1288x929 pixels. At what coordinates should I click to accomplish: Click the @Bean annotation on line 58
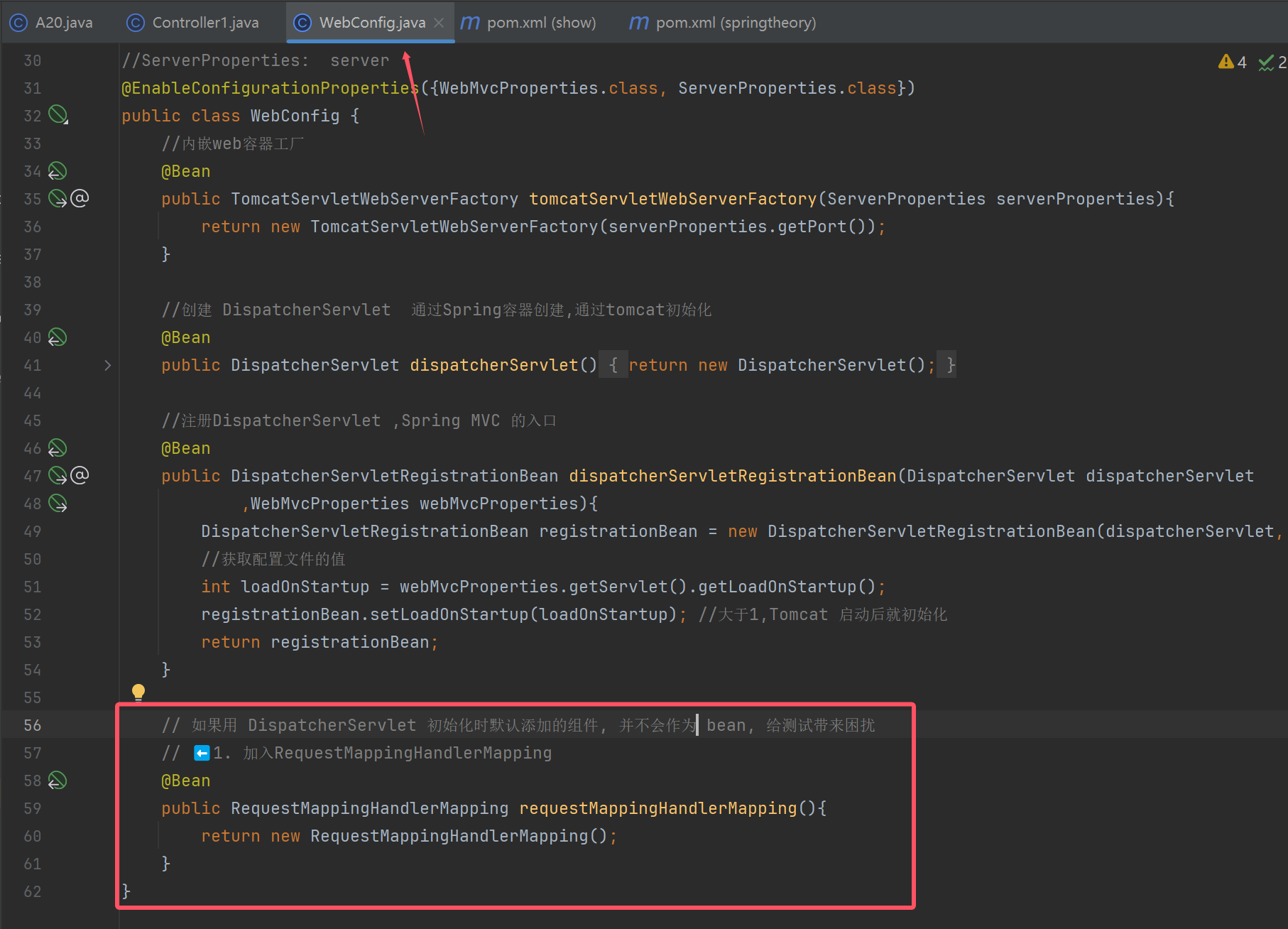[x=186, y=781]
